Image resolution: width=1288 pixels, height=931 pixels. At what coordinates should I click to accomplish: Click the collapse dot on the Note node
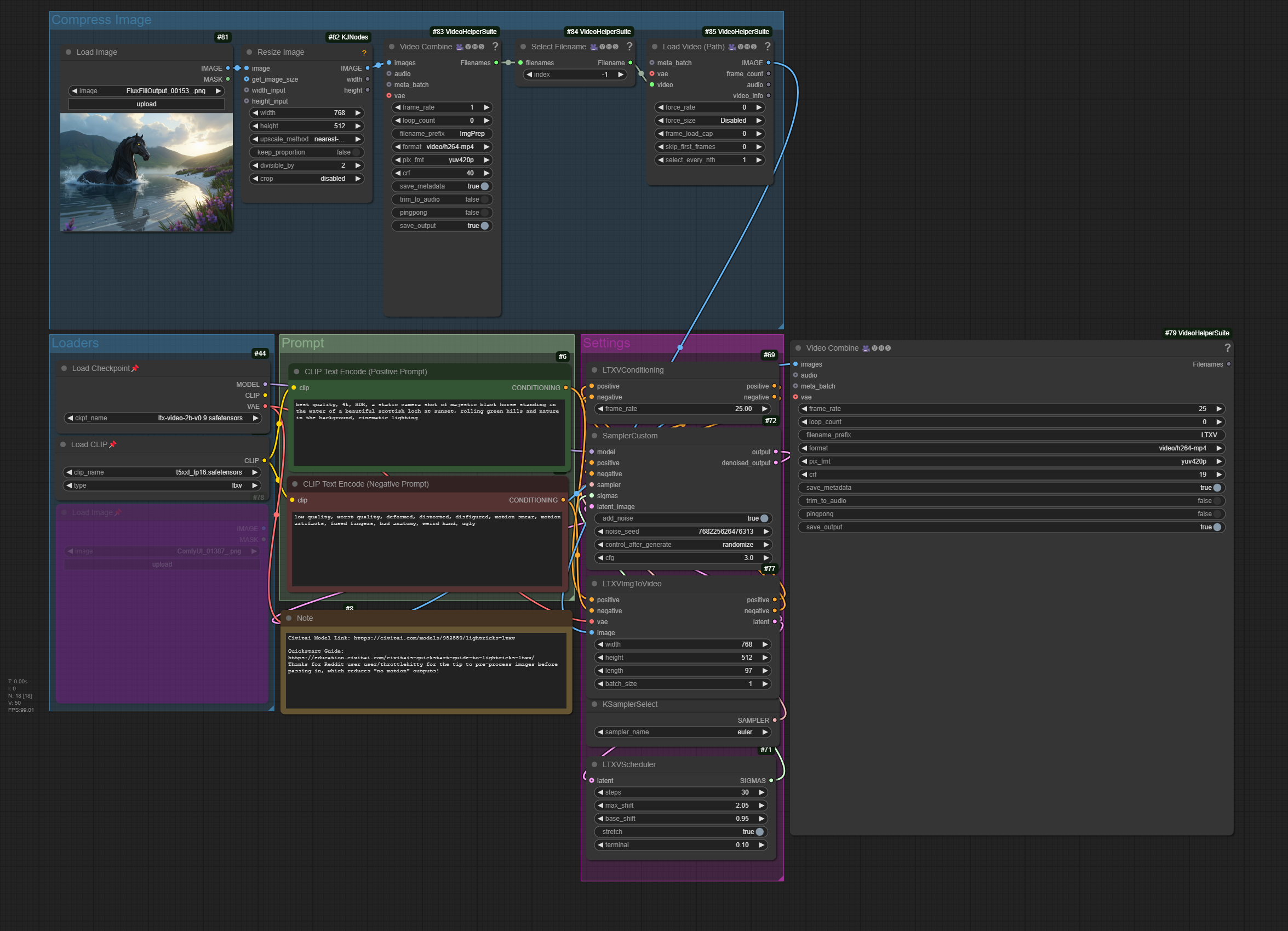click(x=289, y=618)
